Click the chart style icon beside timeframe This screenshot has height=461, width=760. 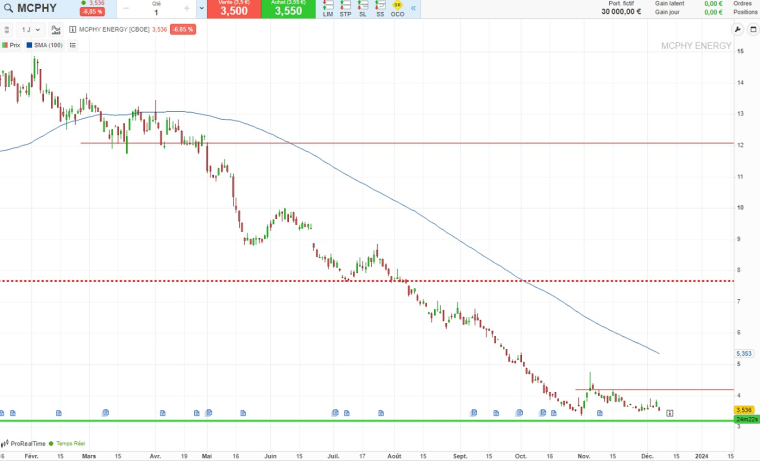point(56,29)
